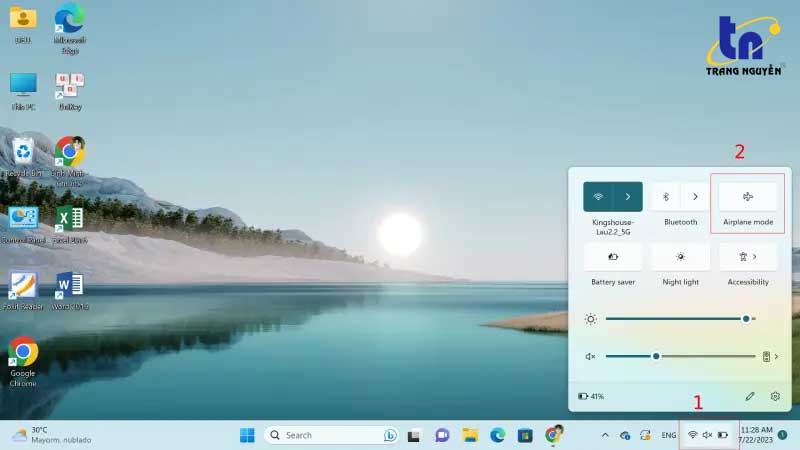The image size is (800, 450).
Task: Open the Windows Start menu
Action: pyautogui.click(x=247, y=435)
